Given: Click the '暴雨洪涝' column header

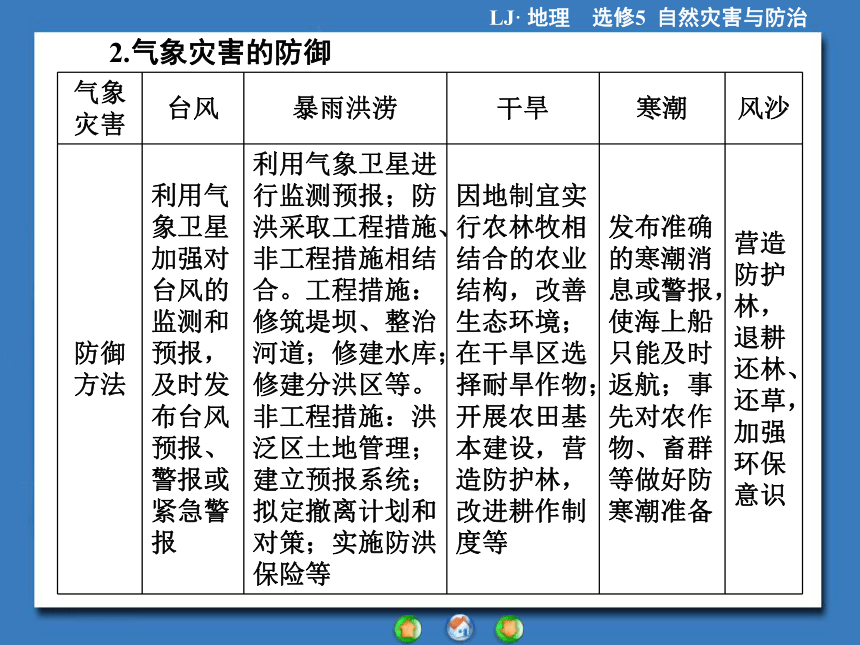Looking at the screenshot, I should click(345, 108).
